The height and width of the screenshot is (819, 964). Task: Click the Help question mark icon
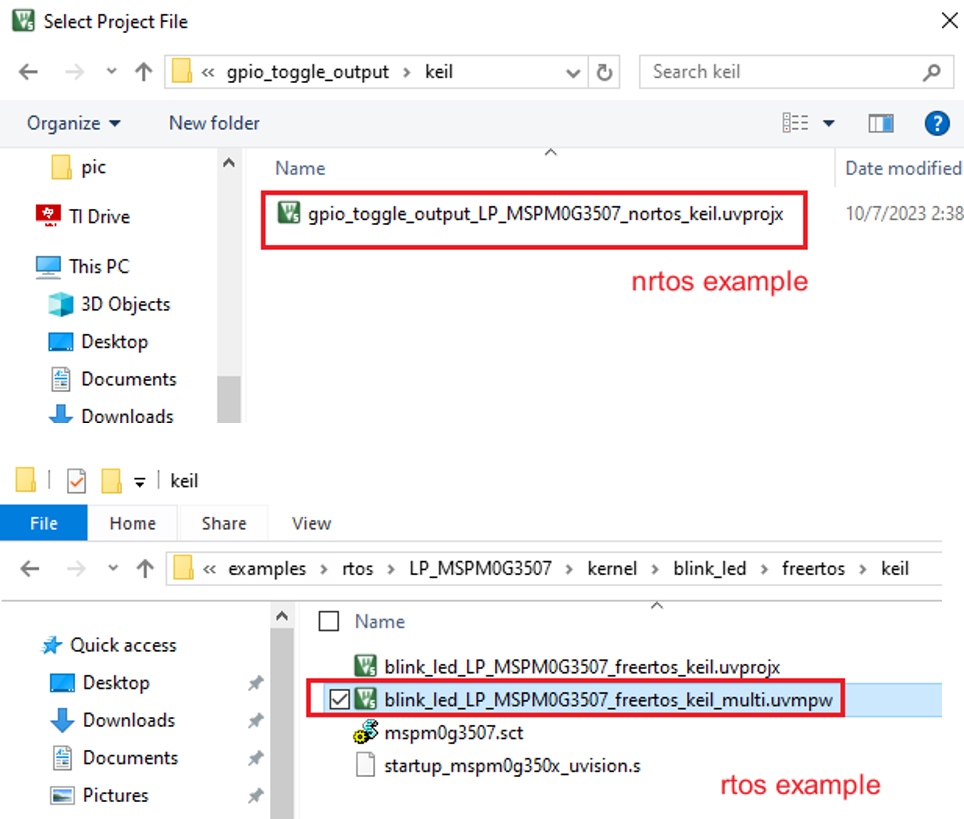936,123
